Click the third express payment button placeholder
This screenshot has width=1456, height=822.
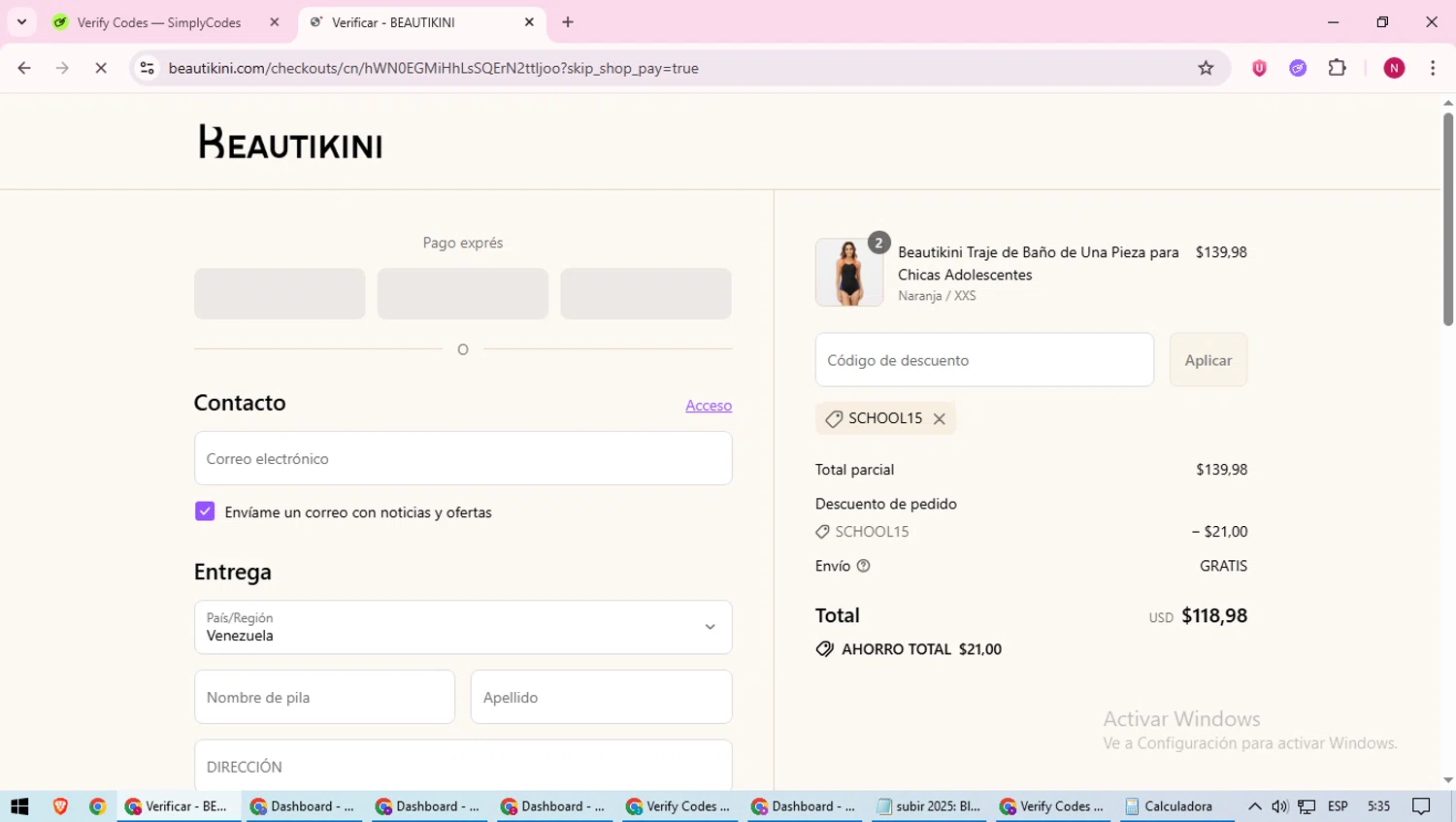pos(645,293)
